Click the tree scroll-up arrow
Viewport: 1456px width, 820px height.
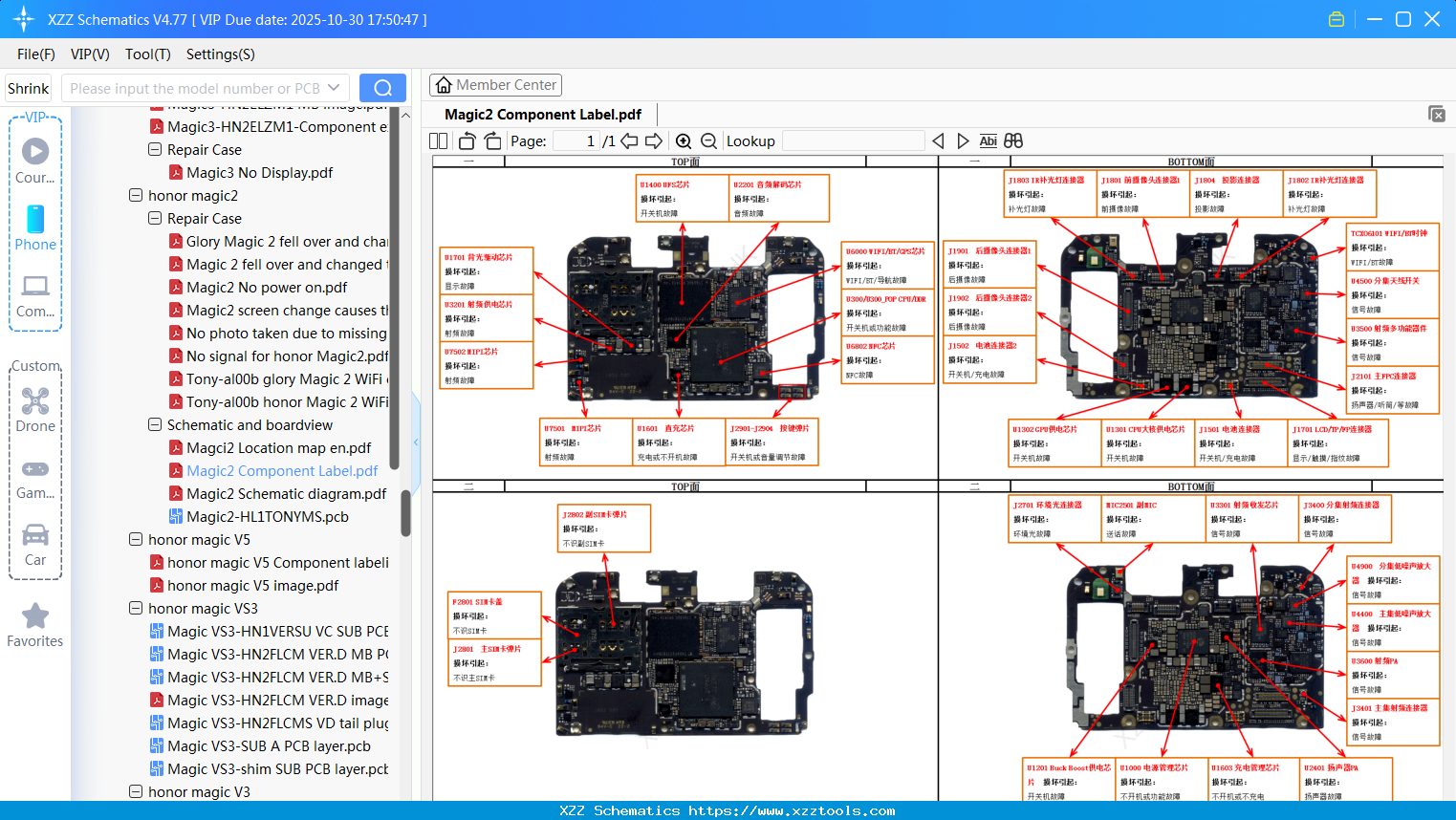click(405, 115)
